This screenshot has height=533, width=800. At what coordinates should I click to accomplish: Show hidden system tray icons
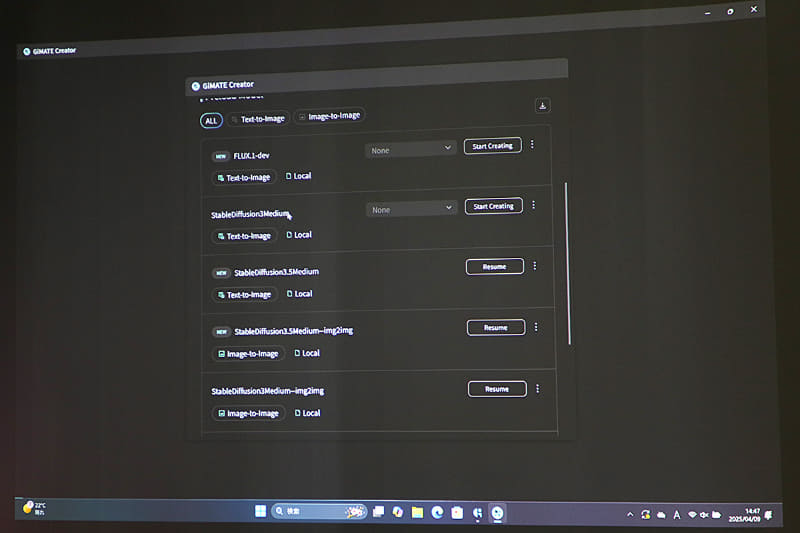pos(630,515)
